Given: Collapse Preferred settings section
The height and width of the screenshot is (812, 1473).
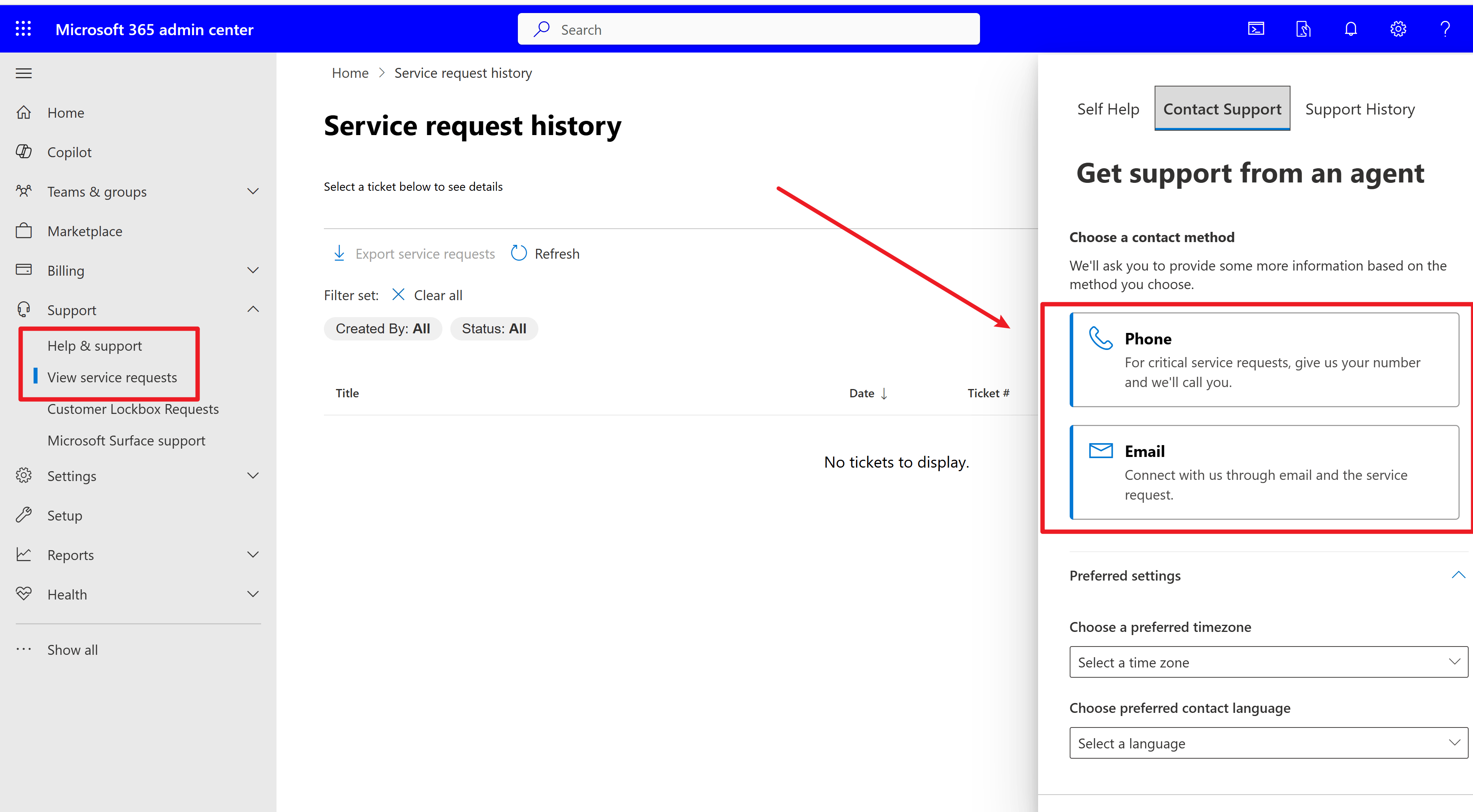Looking at the screenshot, I should (x=1459, y=575).
